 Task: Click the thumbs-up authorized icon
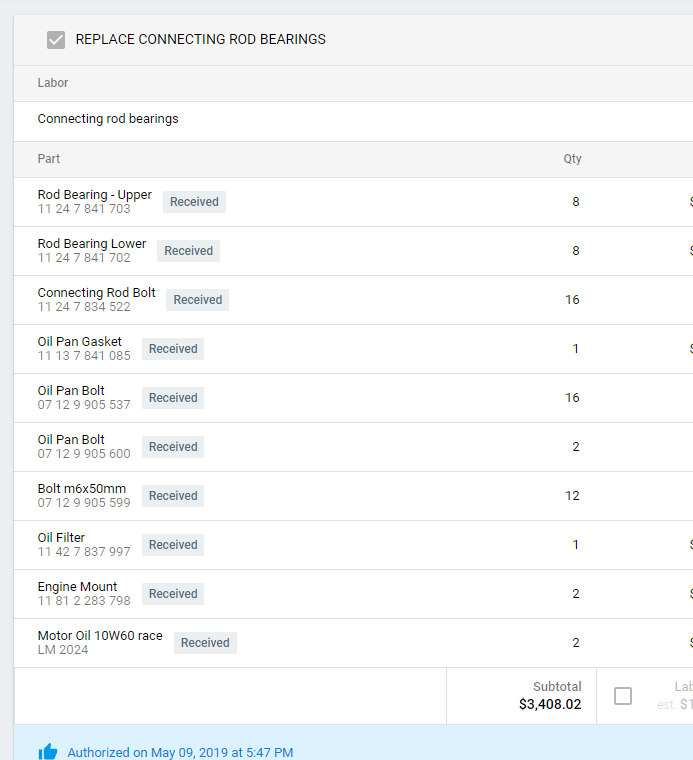click(48, 752)
